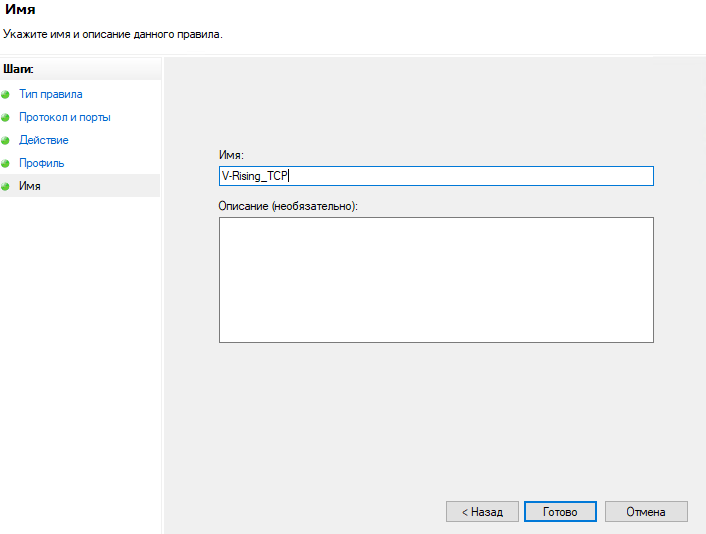706x534 pixels.
Task: Select the "Профиль" step in sidebar
Action: pos(42,163)
